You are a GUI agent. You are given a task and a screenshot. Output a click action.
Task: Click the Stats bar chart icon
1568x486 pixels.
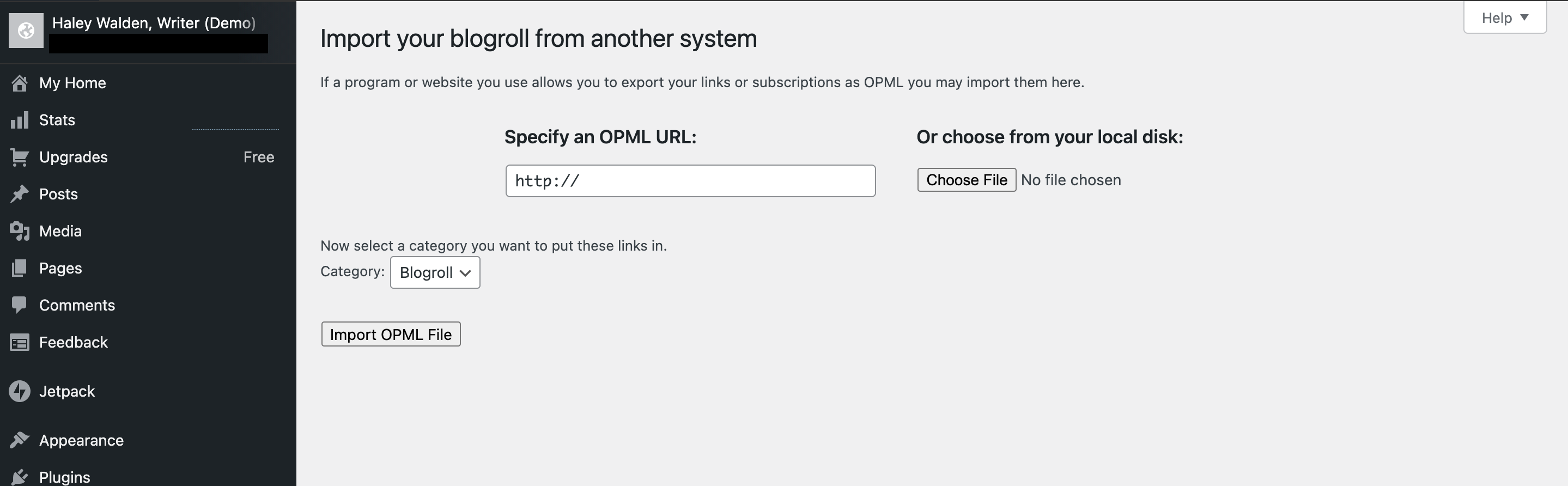(20, 120)
